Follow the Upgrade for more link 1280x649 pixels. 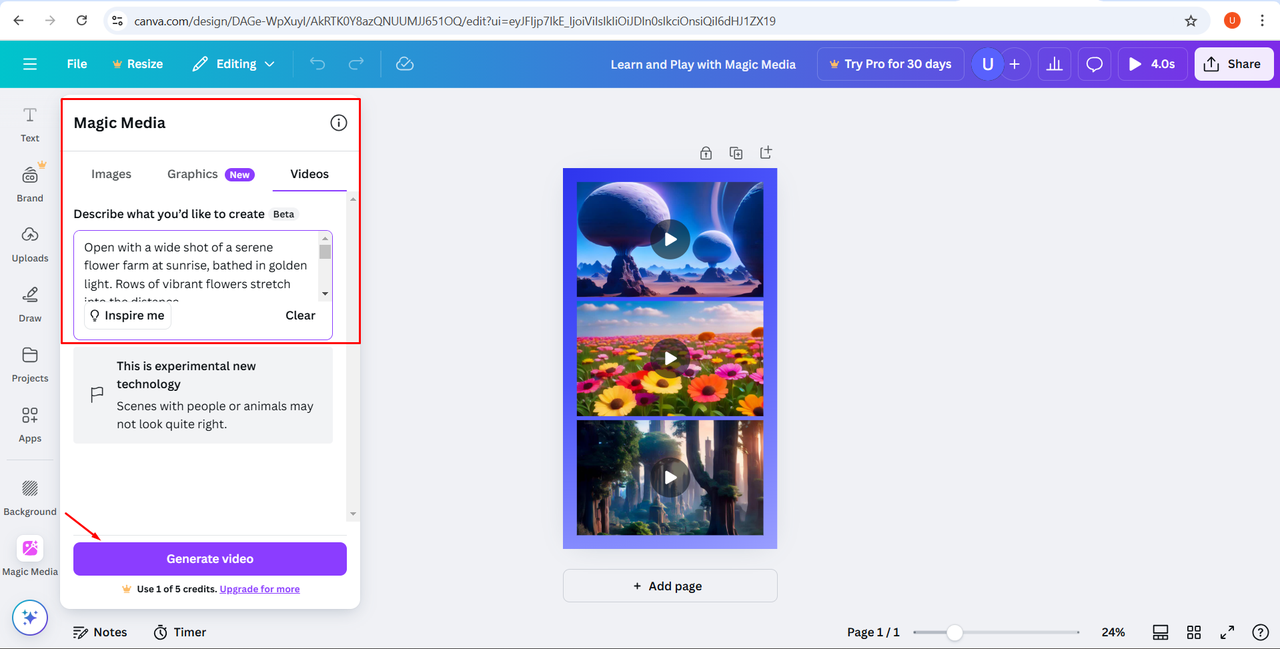(x=260, y=589)
